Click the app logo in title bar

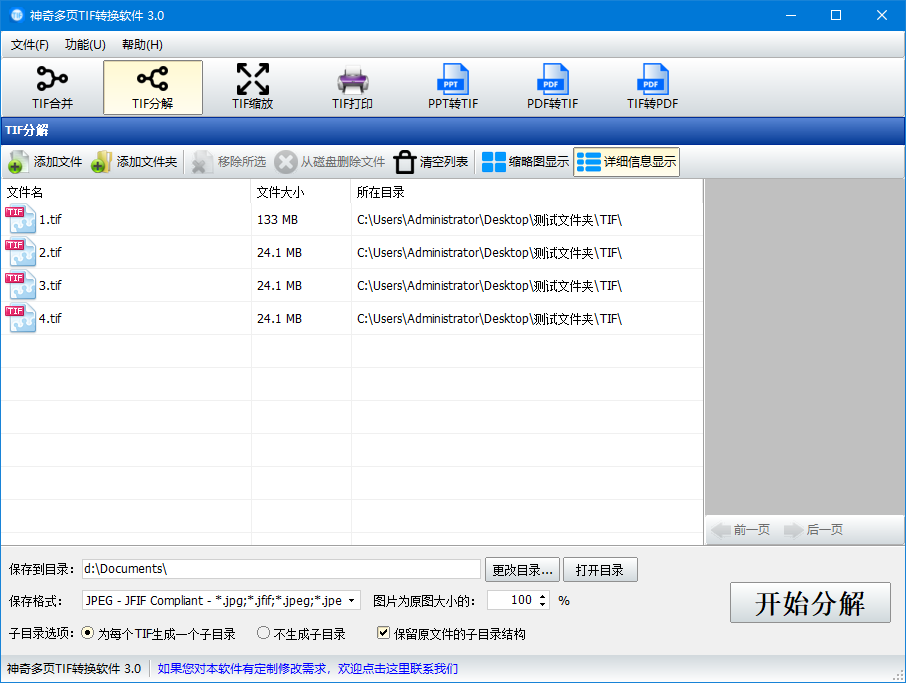[17, 15]
